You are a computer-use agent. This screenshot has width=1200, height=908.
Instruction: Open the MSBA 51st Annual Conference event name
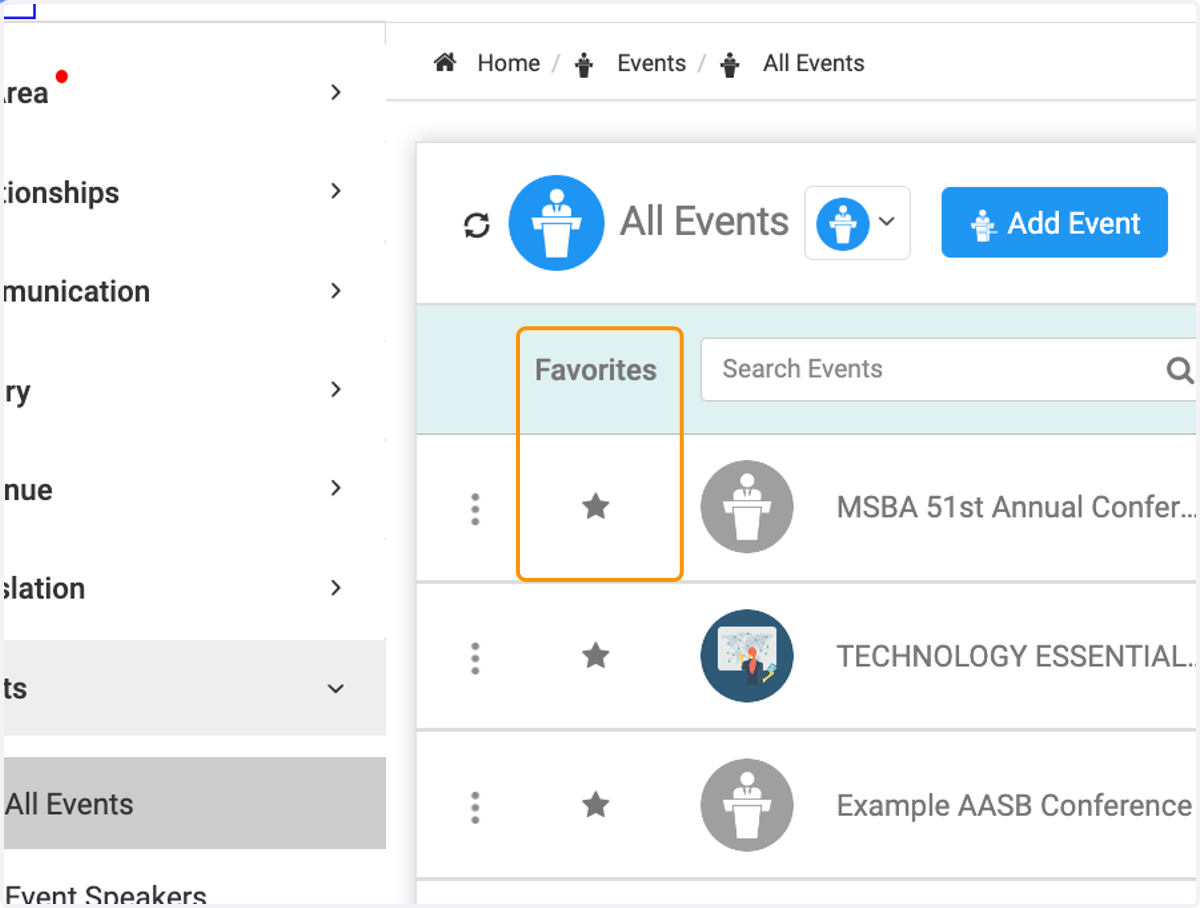(x=1016, y=507)
